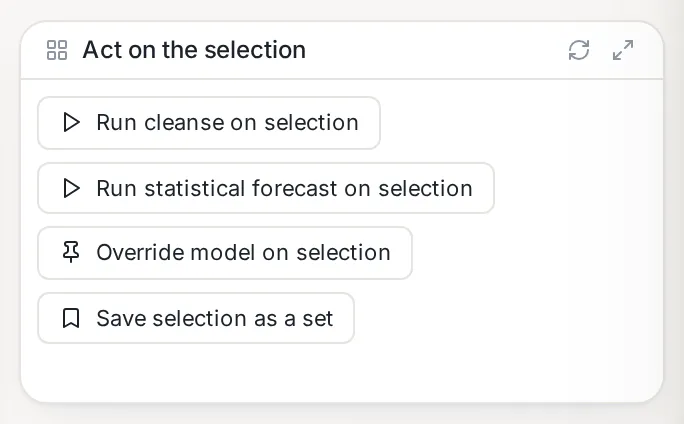Image resolution: width=684 pixels, height=424 pixels.
Task: Click the four-squares grid icon beside the title
Action: (57, 50)
